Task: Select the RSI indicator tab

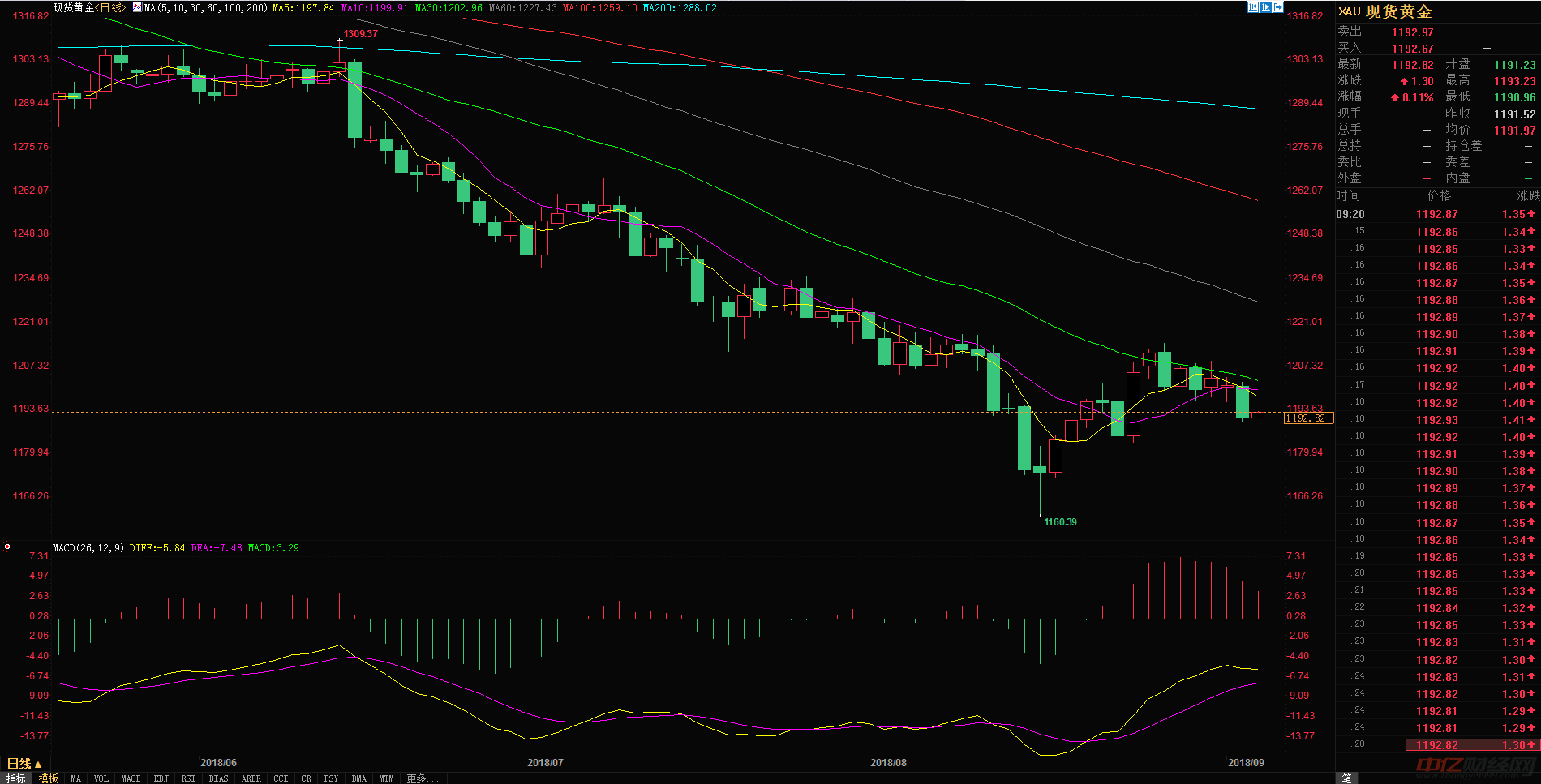Action: pos(188,778)
